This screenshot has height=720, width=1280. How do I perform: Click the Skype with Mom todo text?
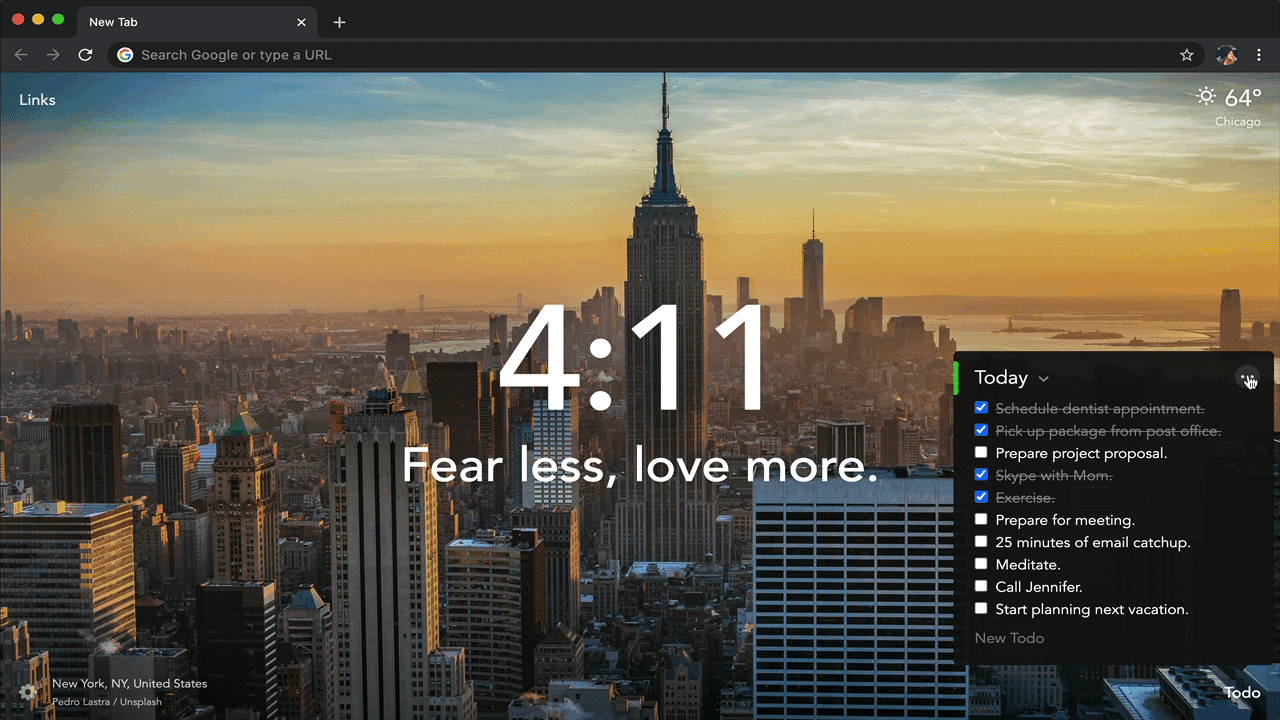click(1054, 475)
